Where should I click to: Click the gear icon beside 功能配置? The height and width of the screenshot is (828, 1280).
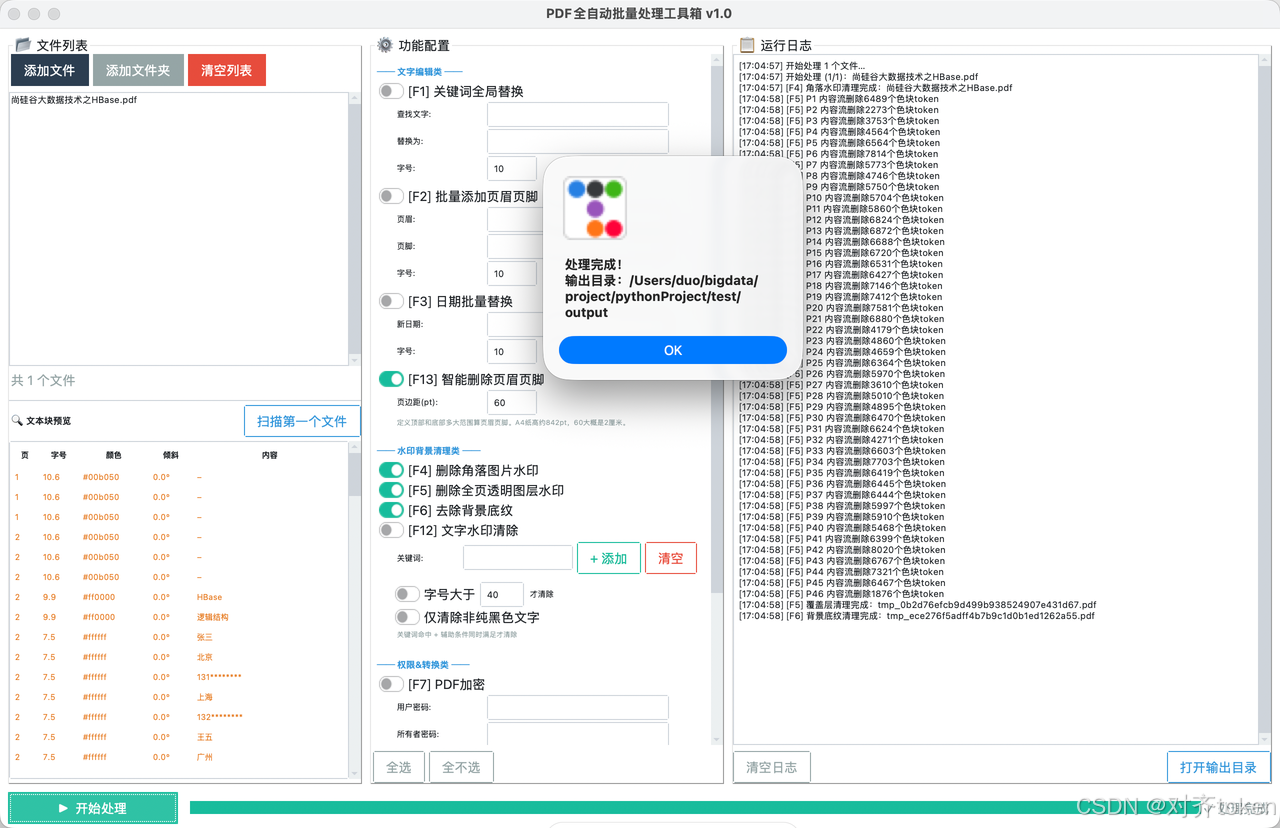click(x=385, y=45)
